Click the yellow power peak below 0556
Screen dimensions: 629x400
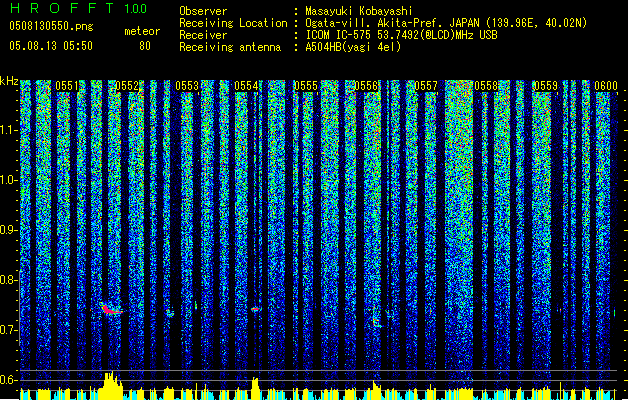pyautogui.click(x=376, y=390)
